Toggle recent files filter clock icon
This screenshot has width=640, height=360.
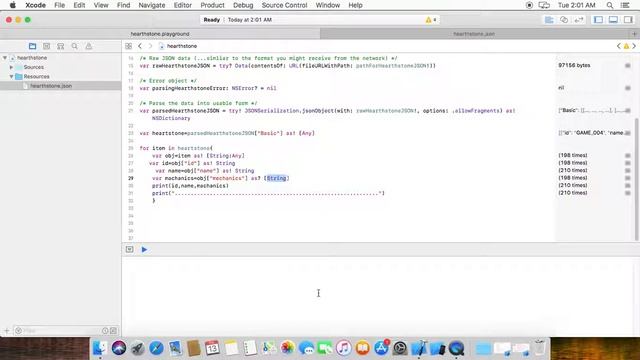(x=105, y=331)
